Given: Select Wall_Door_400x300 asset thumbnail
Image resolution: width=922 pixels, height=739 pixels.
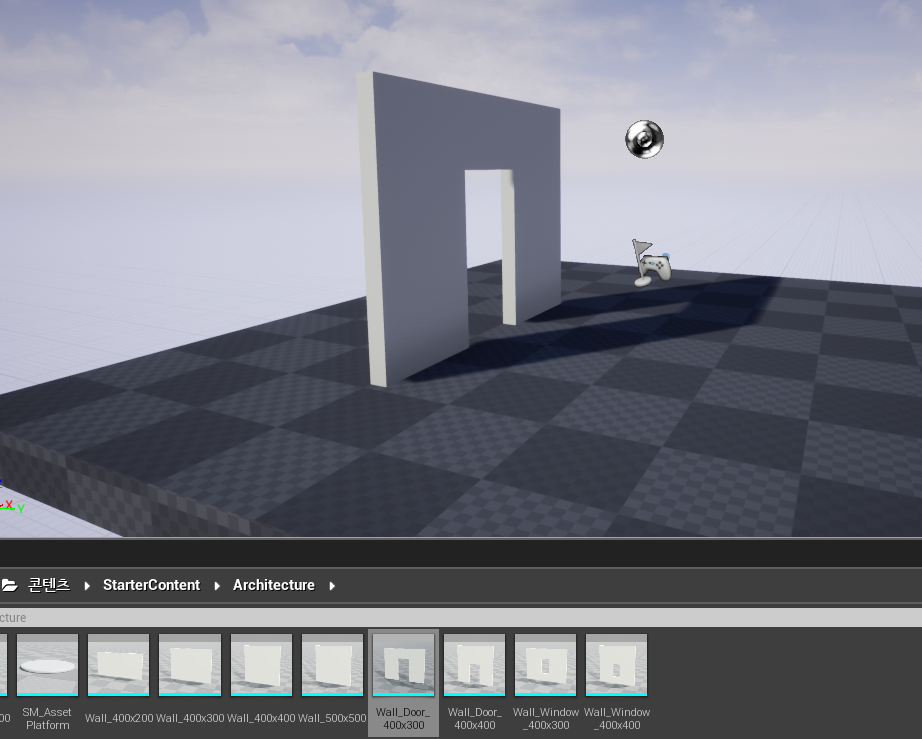Looking at the screenshot, I should click(403, 665).
